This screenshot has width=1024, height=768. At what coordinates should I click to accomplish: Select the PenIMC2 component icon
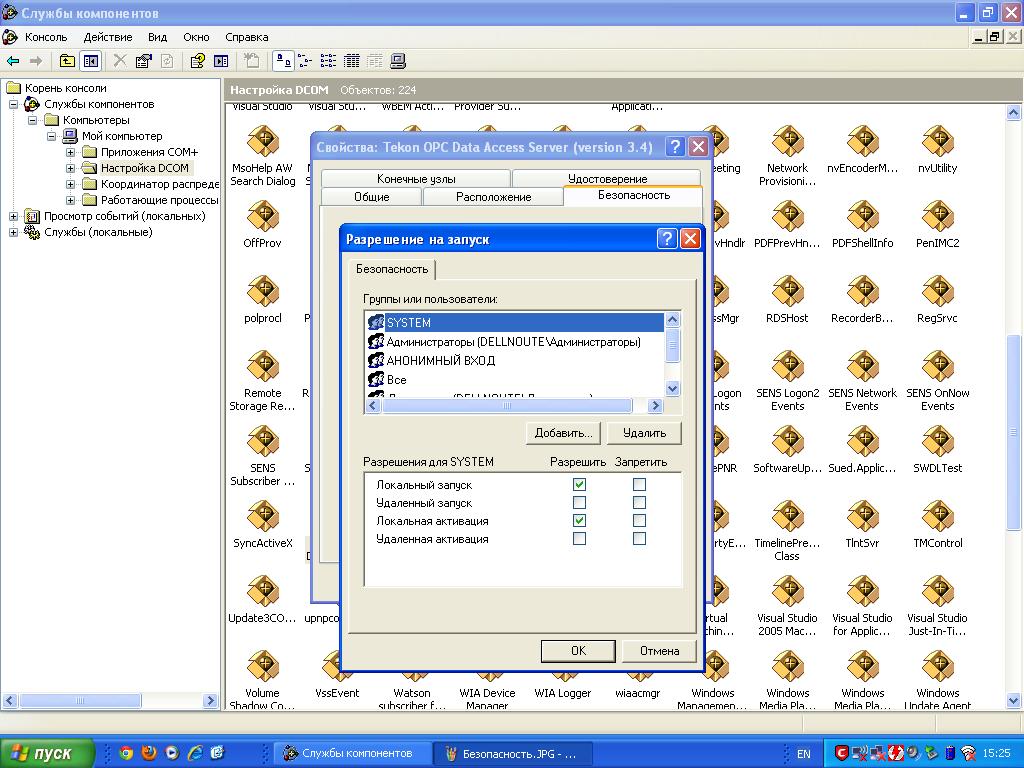[937, 217]
